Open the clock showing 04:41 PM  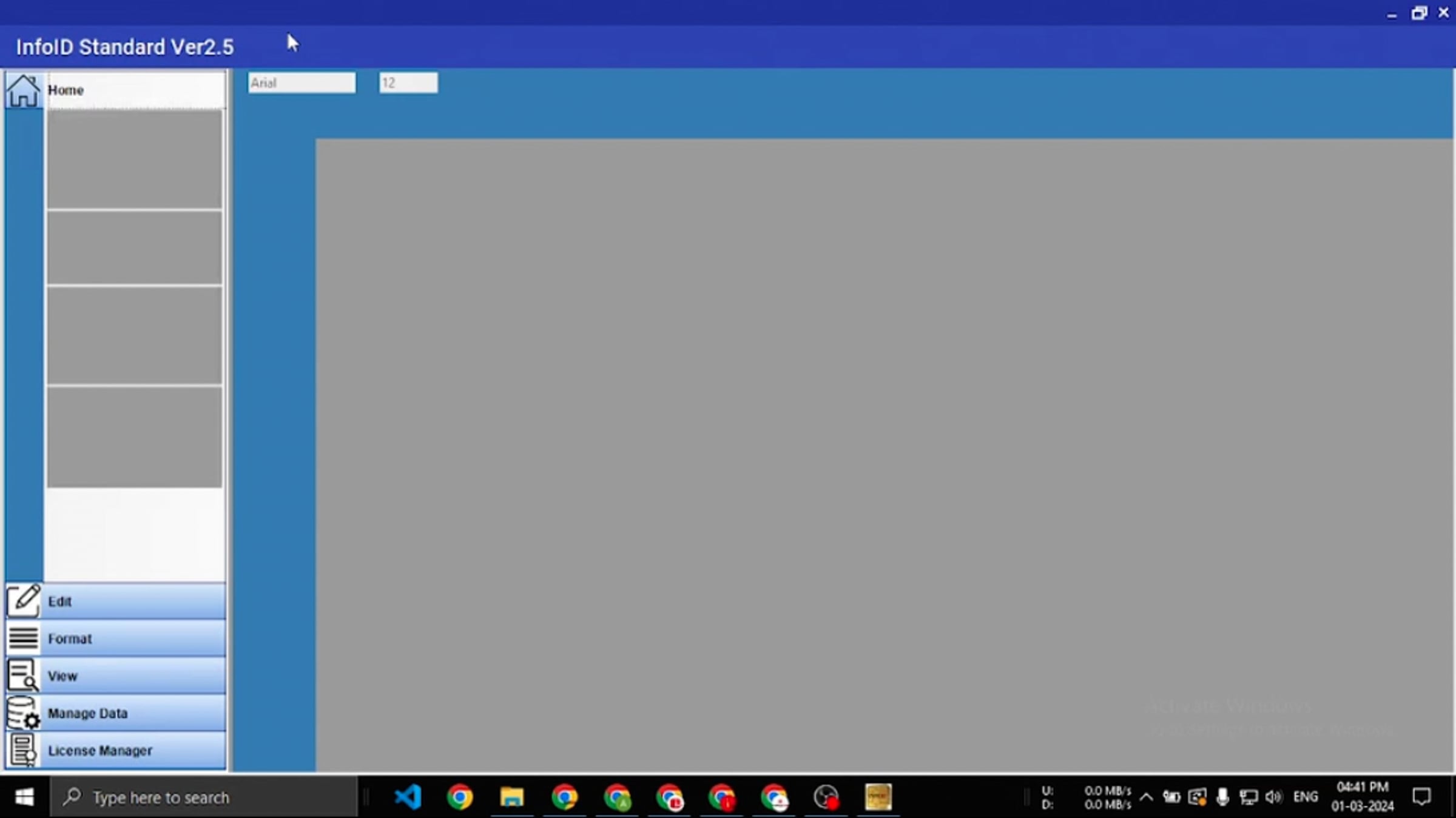pos(1363,797)
